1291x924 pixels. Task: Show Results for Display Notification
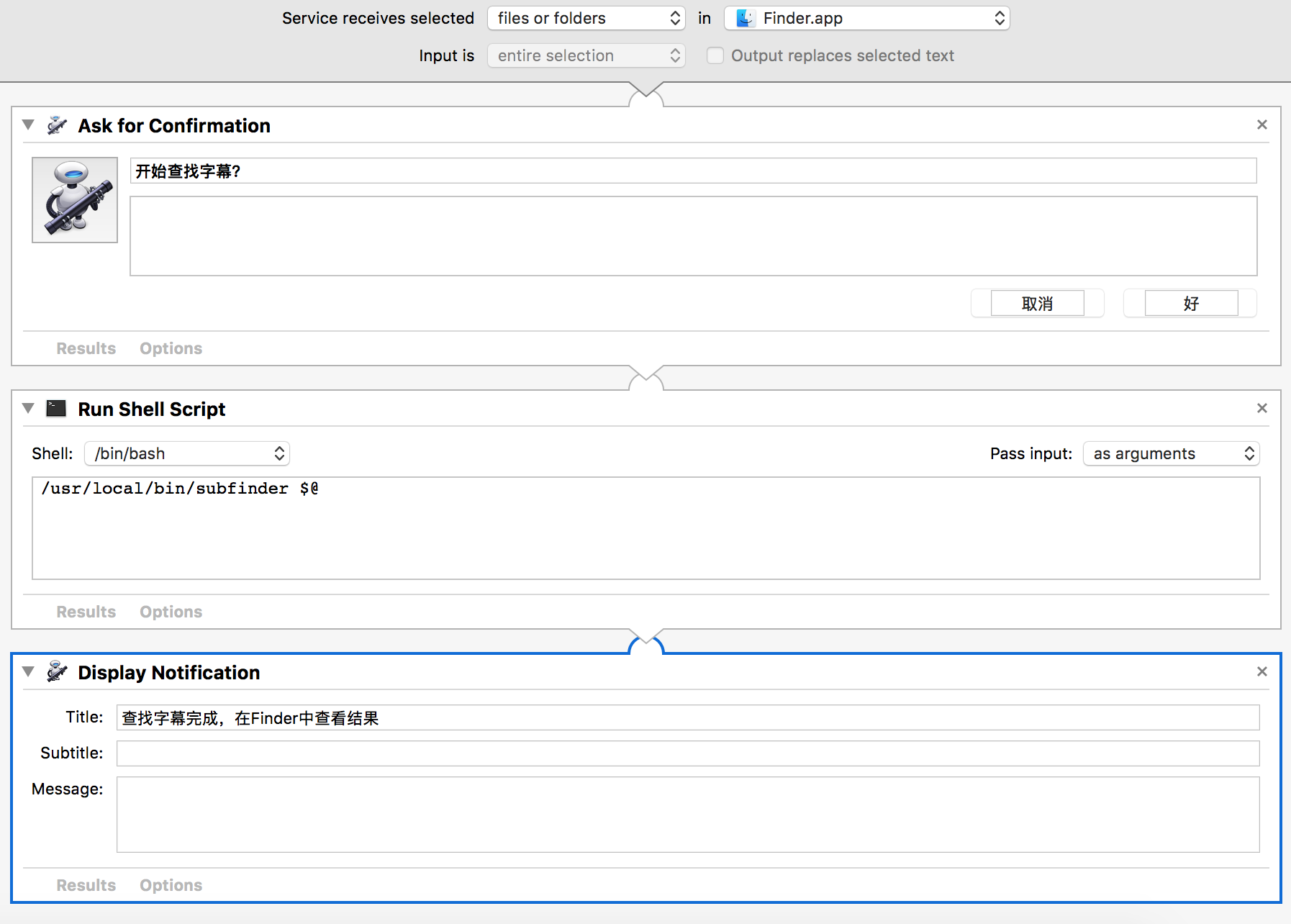[86, 885]
